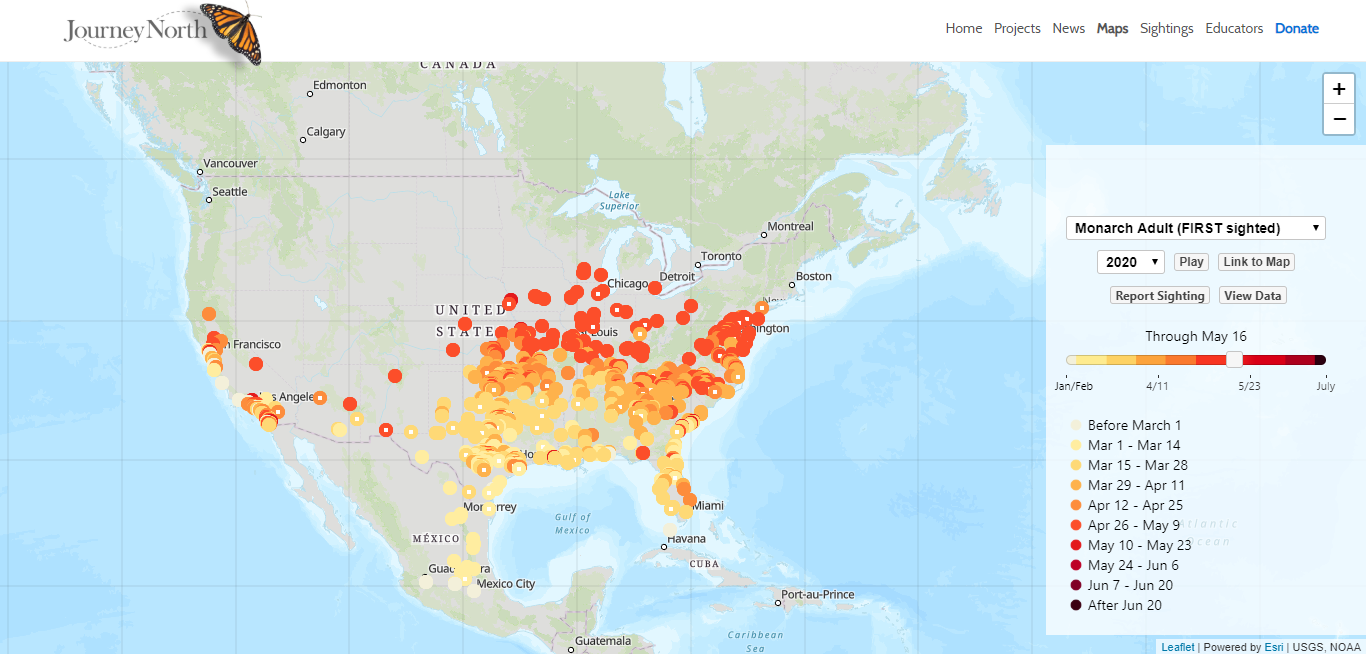
Task: Click the 'Before March 1' legend swatch
Action: pyautogui.click(x=1075, y=426)
